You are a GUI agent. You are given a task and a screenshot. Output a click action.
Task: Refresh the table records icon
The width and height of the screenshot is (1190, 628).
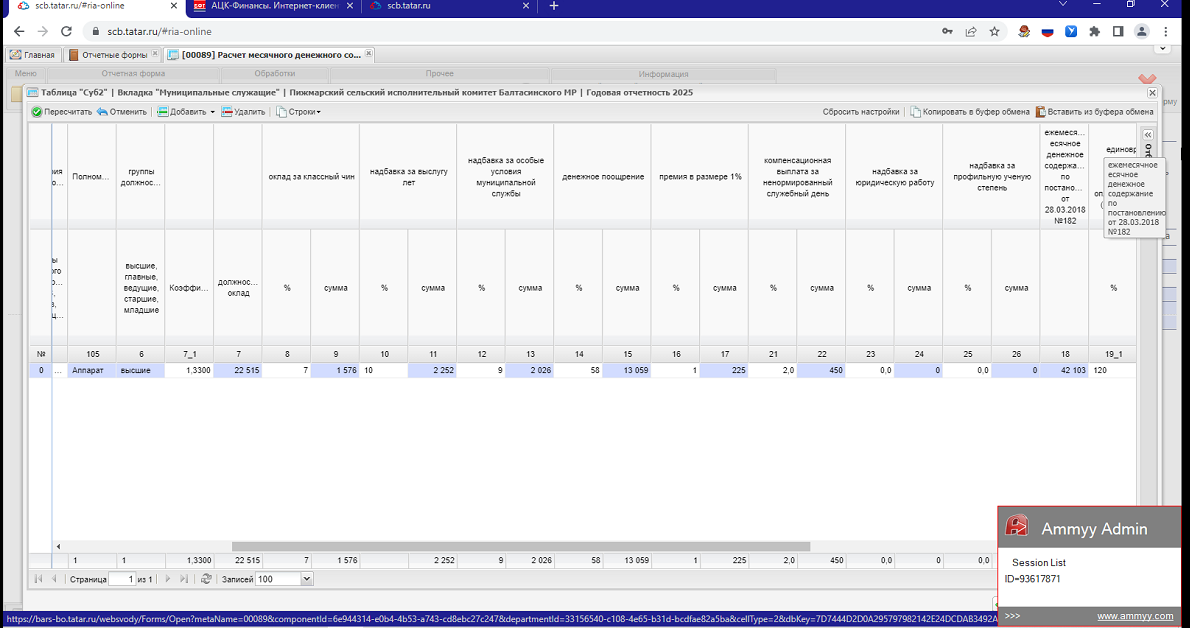tap(206, 579)
